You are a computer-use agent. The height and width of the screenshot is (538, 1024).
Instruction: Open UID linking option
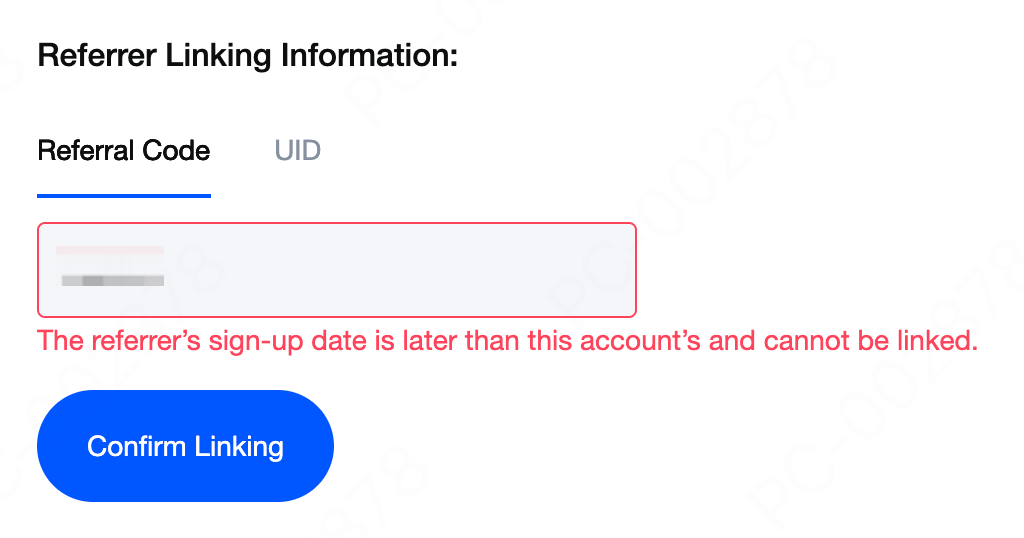297,151
